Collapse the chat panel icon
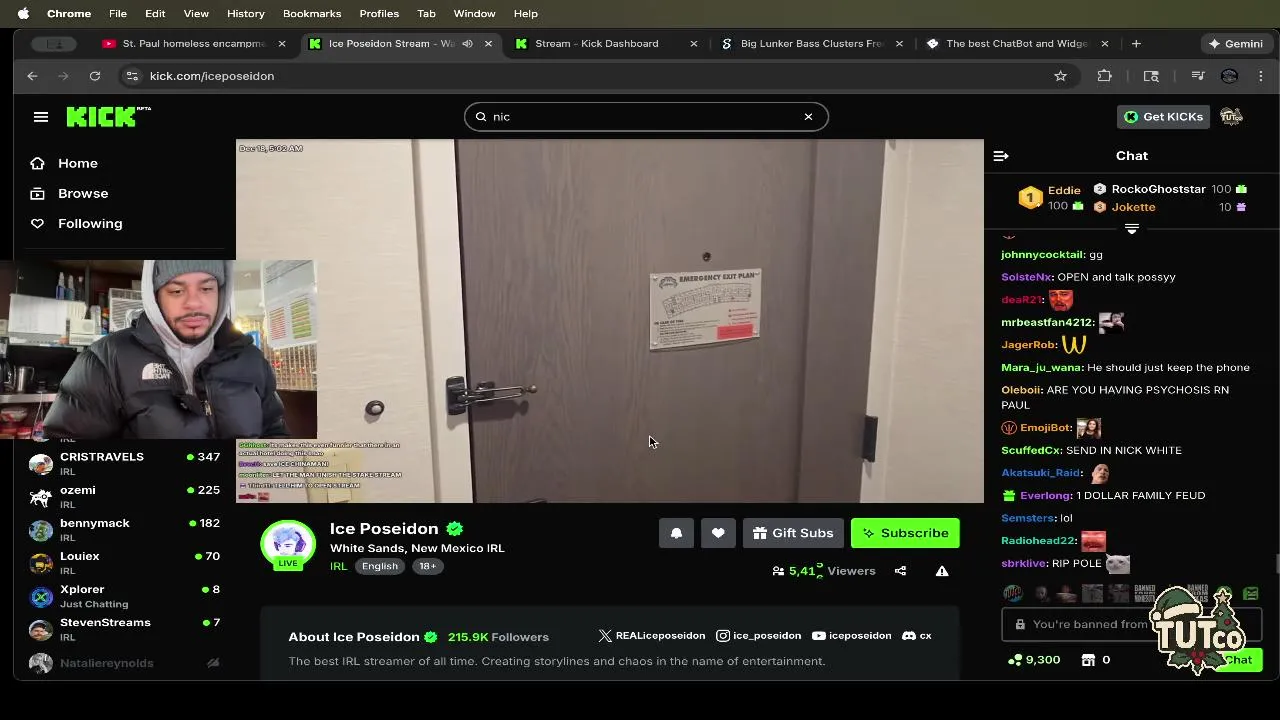Viewport: 1280px width, 720px height. [1001, 156]
